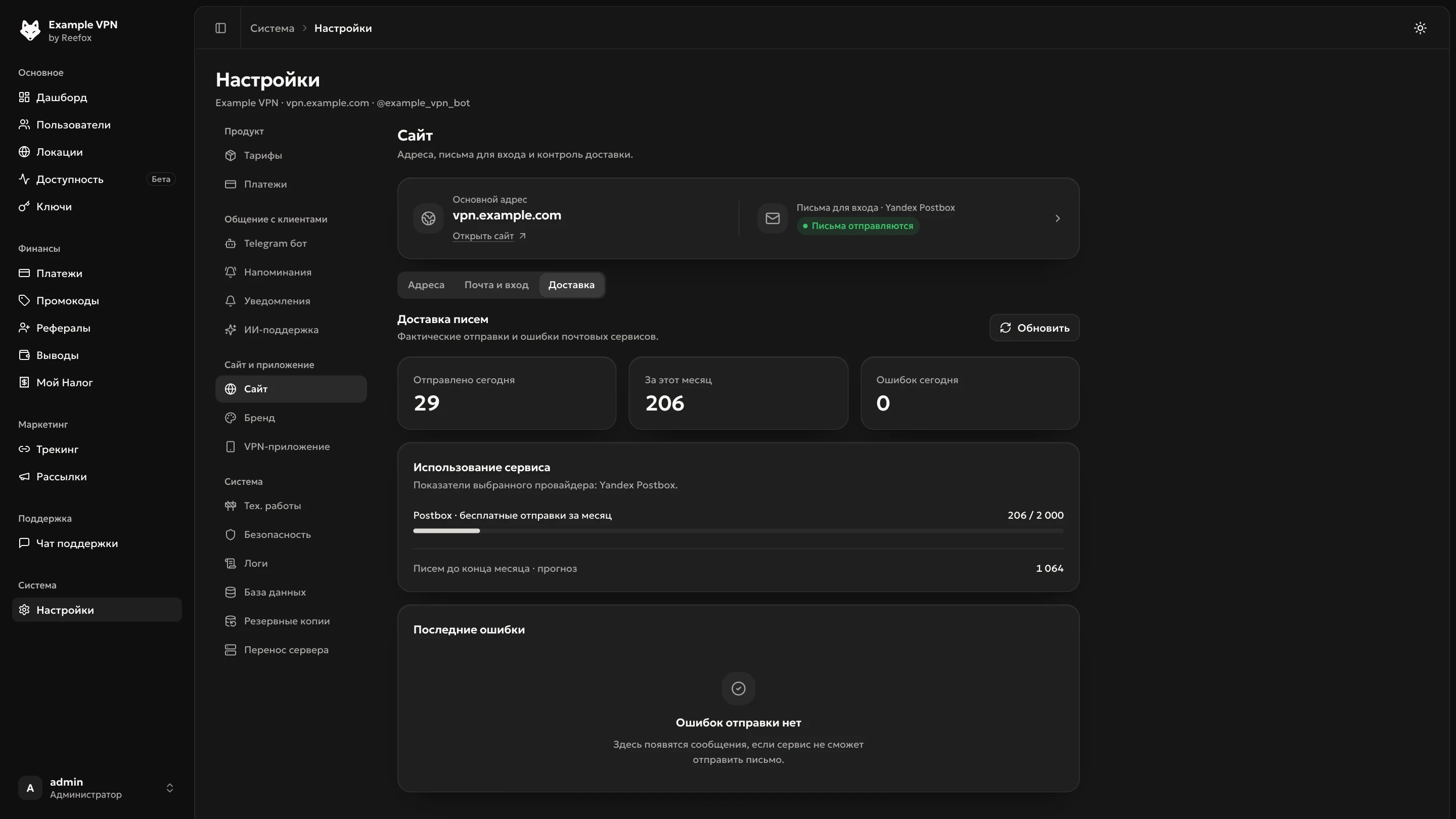Open Пользователи via its people icon
This screenshot has height=819, width=1456.
point(24,124)
